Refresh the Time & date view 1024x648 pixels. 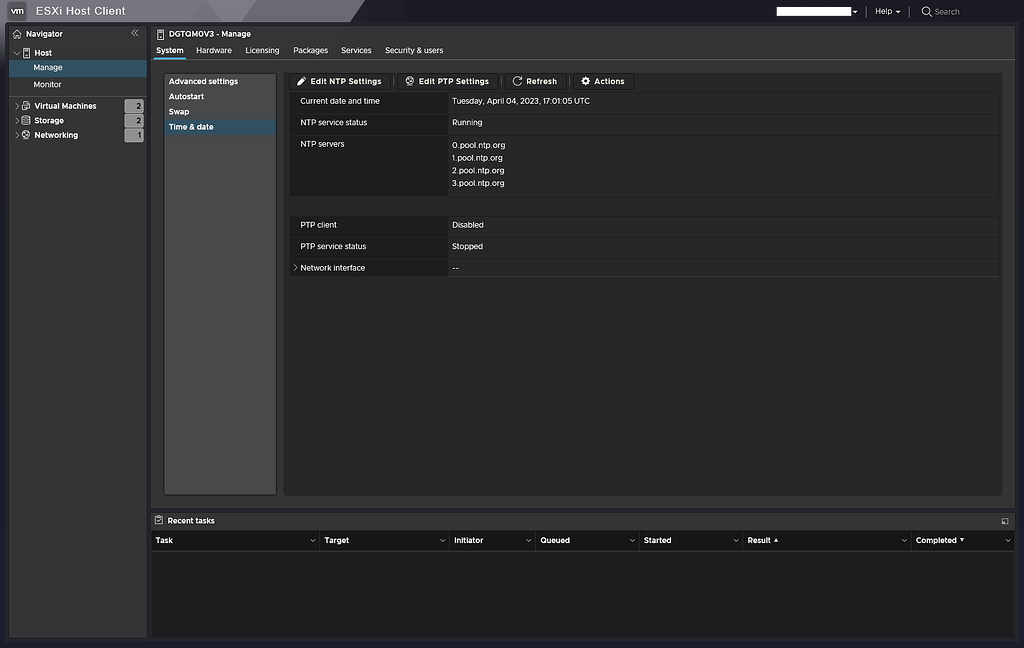[x=535, y=81]
